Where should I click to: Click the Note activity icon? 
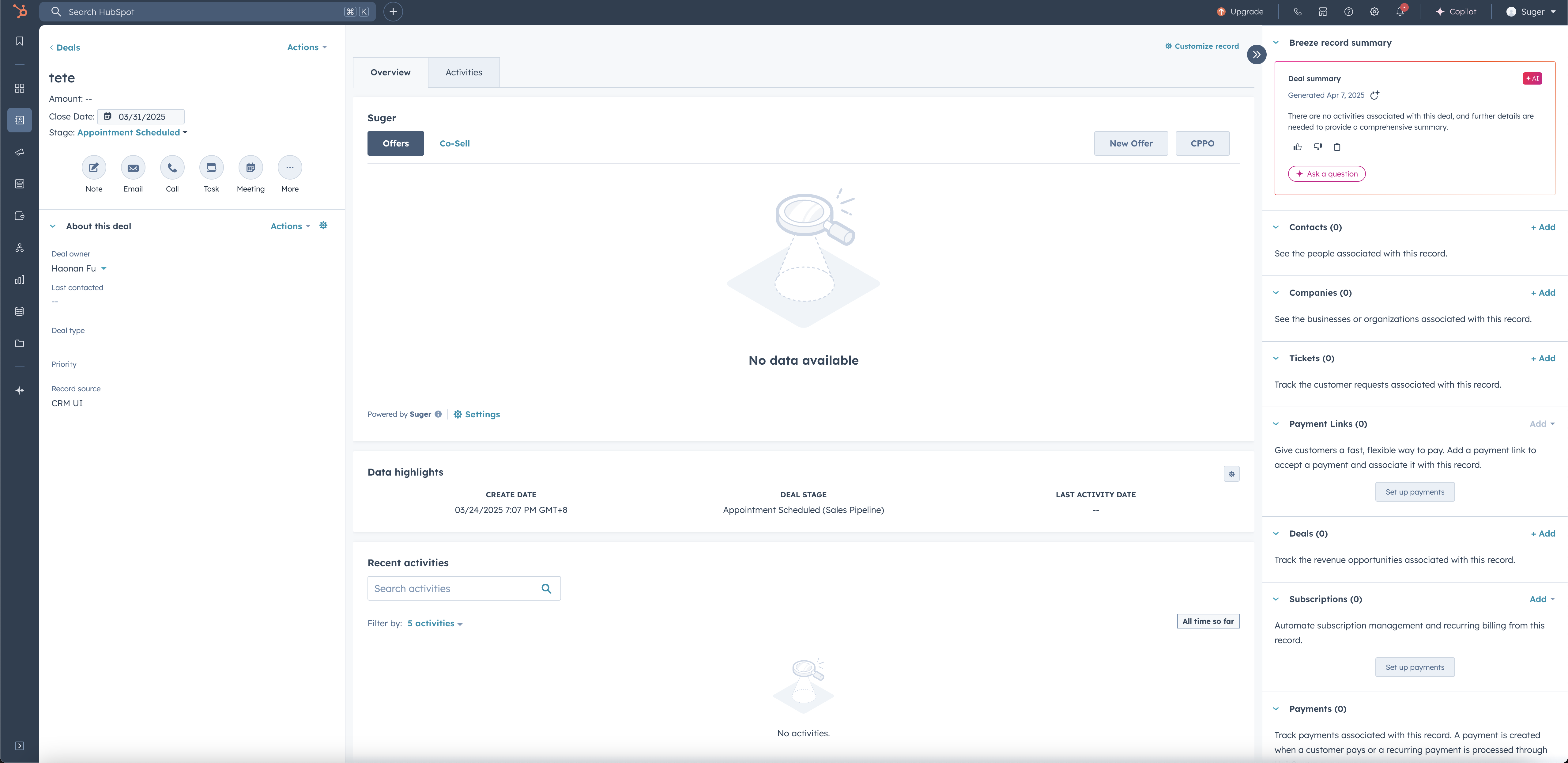click(x=94, y=167)
